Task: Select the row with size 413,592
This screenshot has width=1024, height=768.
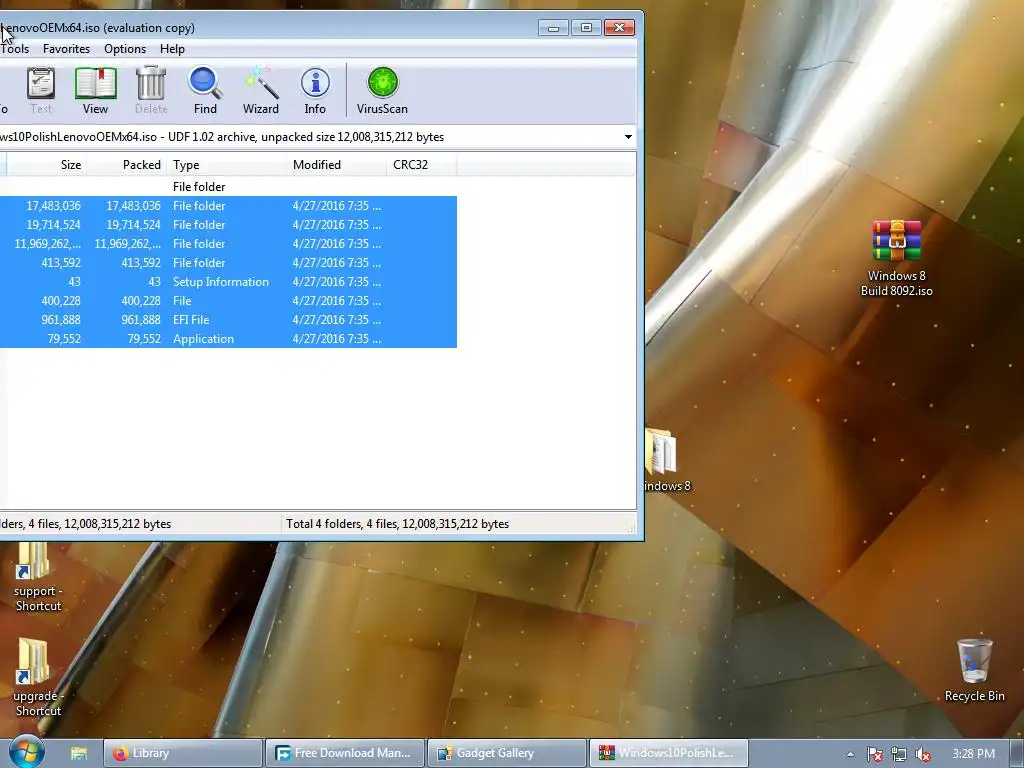Action: (x=228, y=263)
